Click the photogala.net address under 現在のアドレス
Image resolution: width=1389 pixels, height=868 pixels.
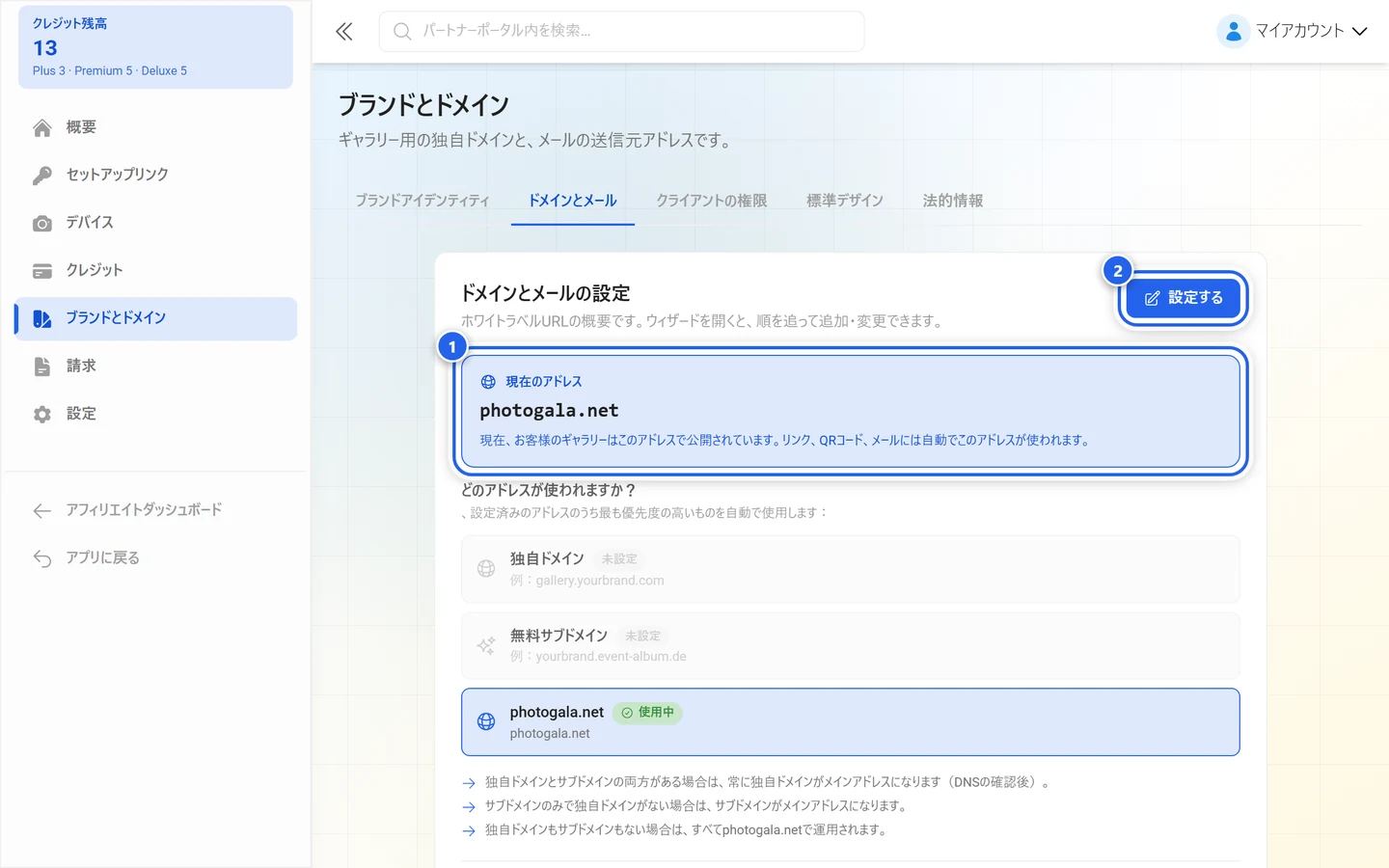(x=550, y=411)
